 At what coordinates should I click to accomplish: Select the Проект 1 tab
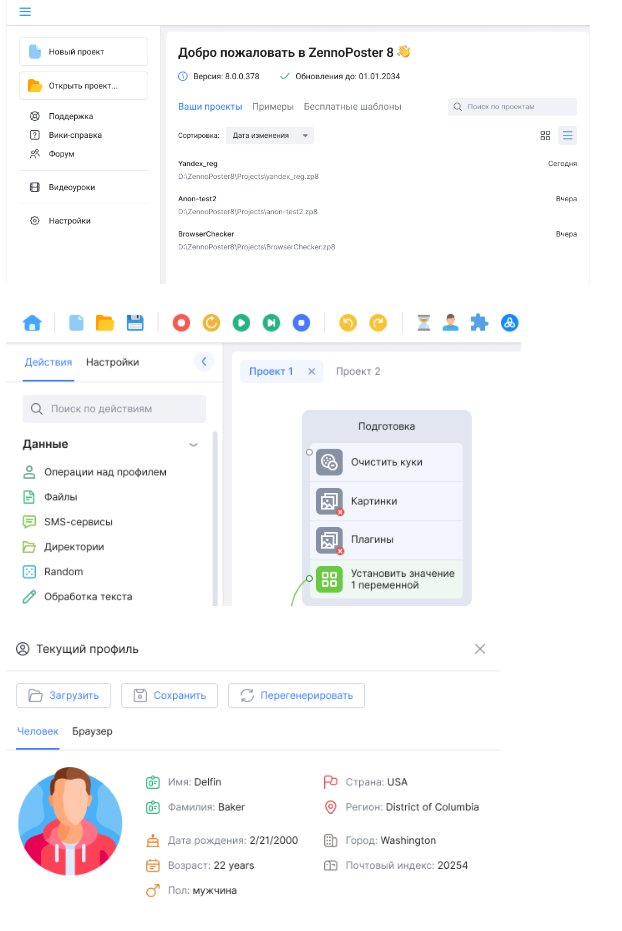tap(271, 371)
